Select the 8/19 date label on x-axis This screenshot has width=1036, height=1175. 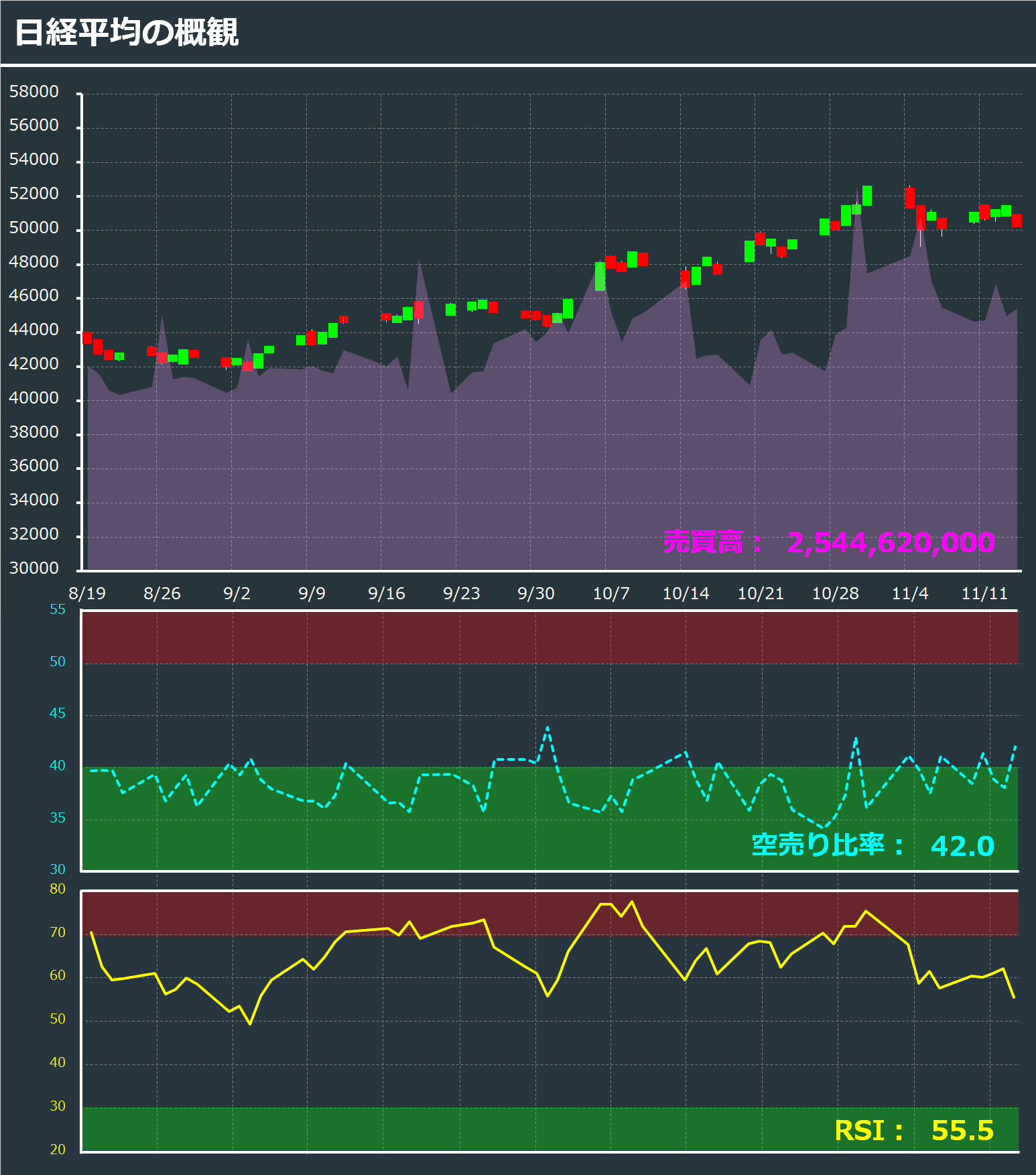(87, 593)
